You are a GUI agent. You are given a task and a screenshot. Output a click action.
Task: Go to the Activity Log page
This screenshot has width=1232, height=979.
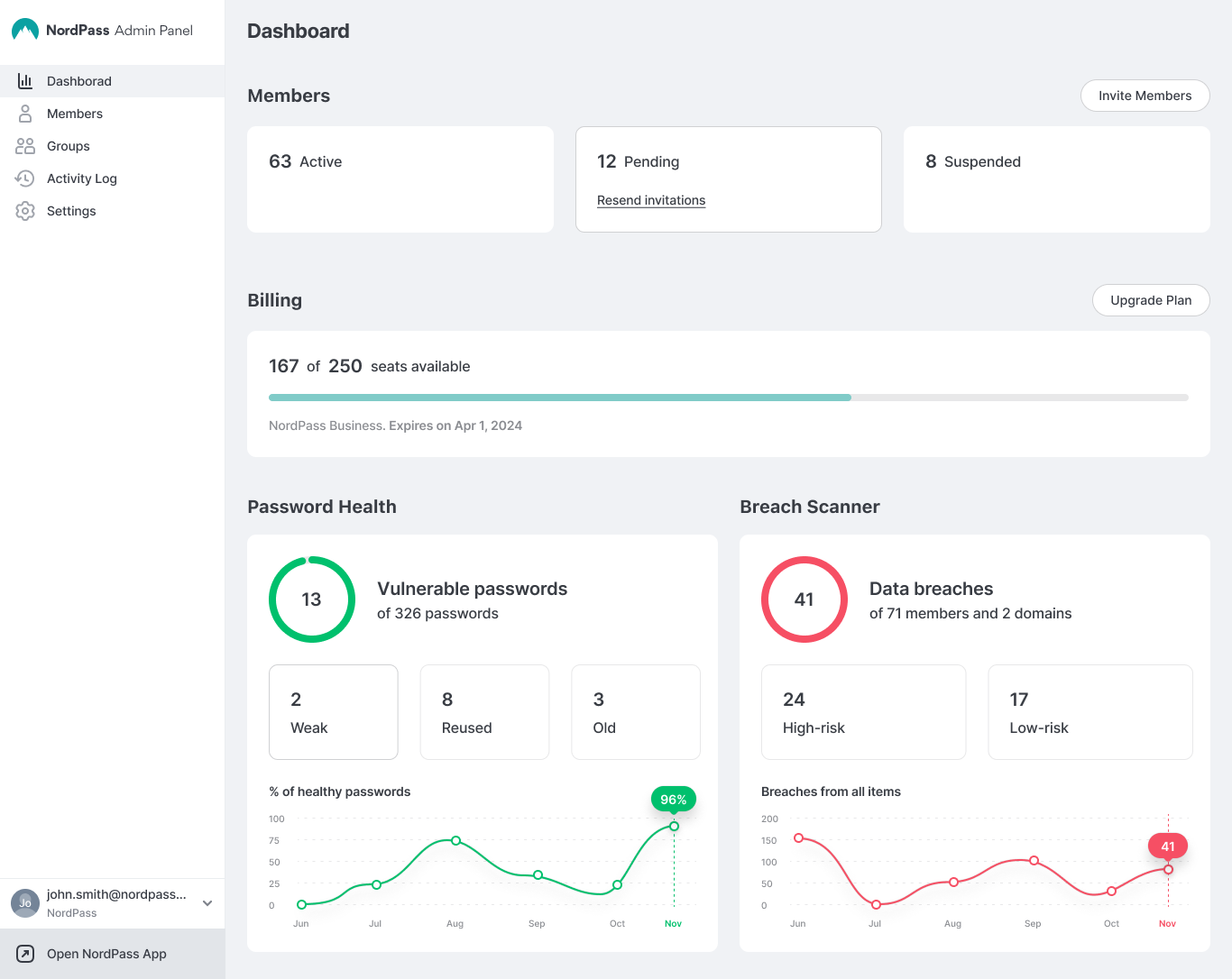[x=82, y=178]
